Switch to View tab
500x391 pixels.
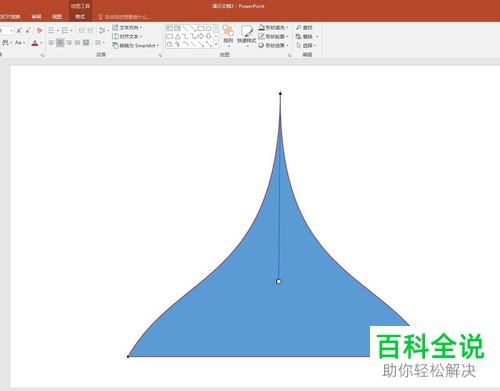[57, 17]
